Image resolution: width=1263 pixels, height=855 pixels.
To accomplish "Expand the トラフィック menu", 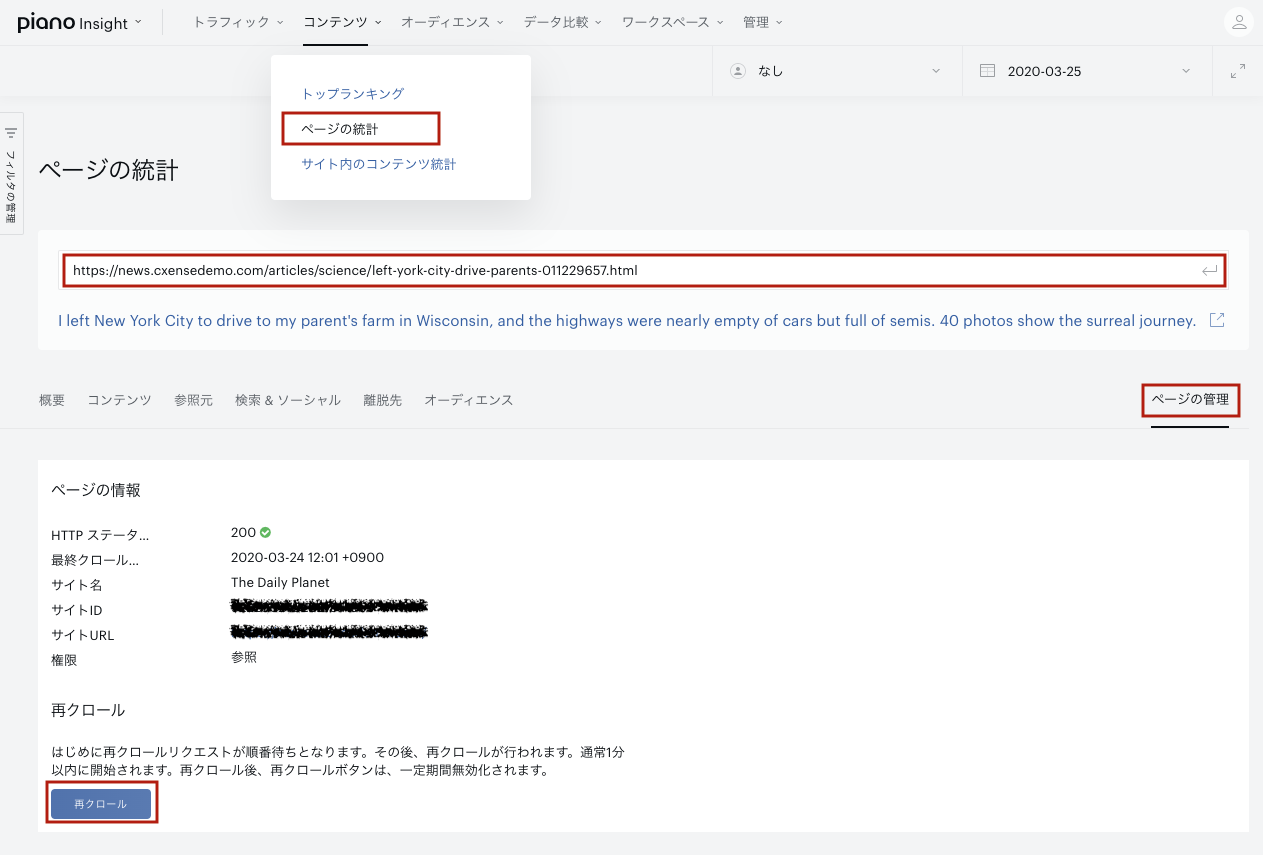I will pyautogui.click(x=238, y=22).
